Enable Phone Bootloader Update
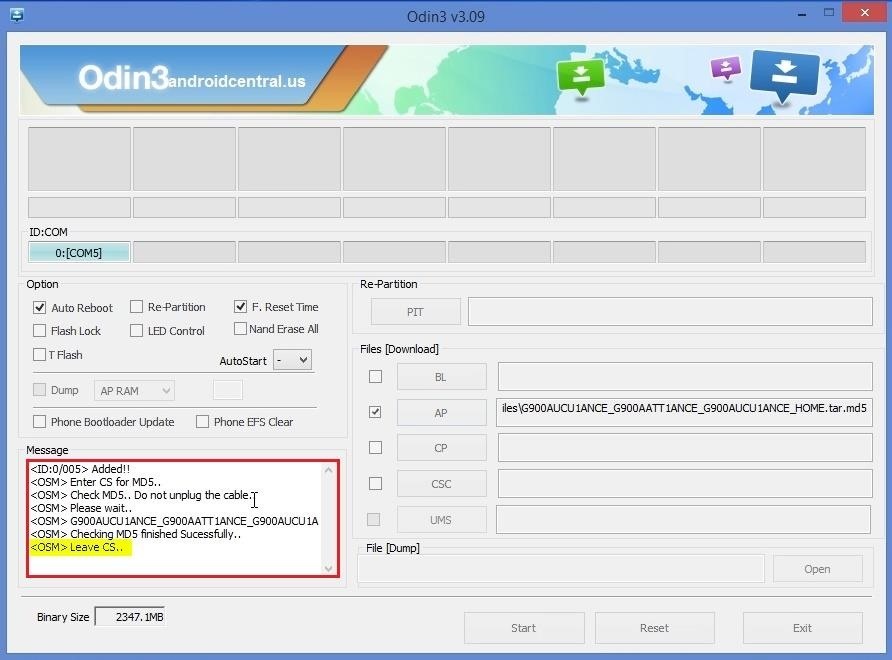Viewport: 892px width, 660px height. (39, 422)
